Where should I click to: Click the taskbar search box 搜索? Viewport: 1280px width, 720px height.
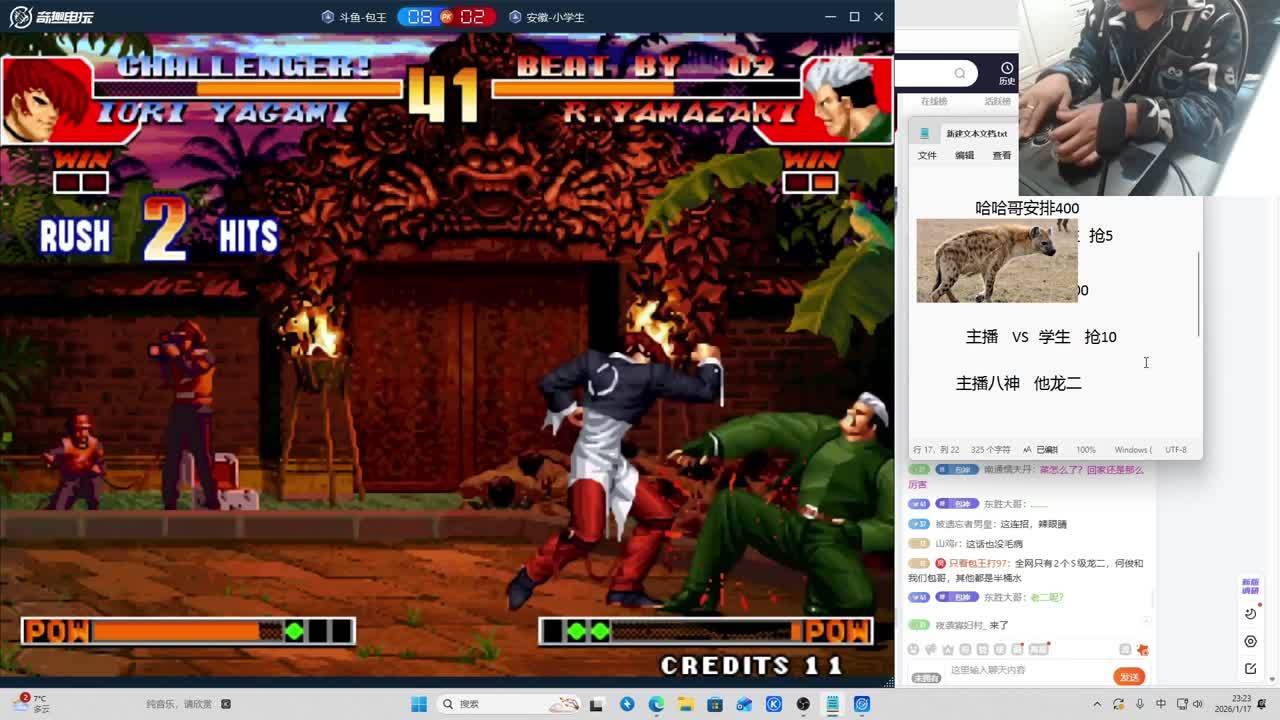tap(510, 704)
